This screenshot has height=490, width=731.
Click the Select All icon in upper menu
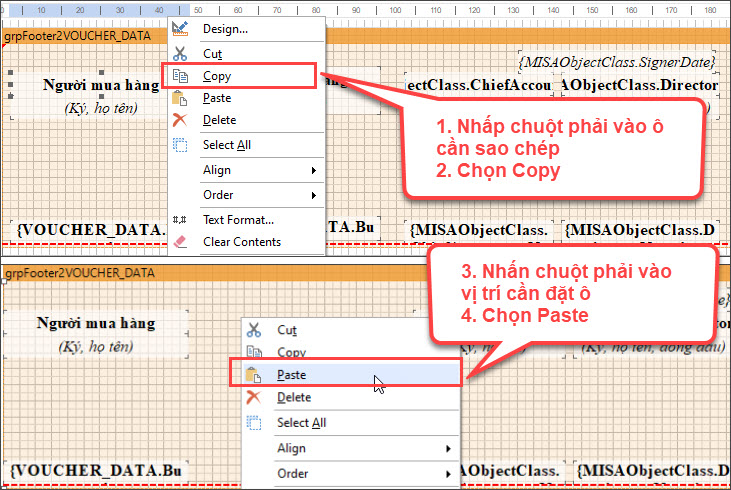[180, 145]
